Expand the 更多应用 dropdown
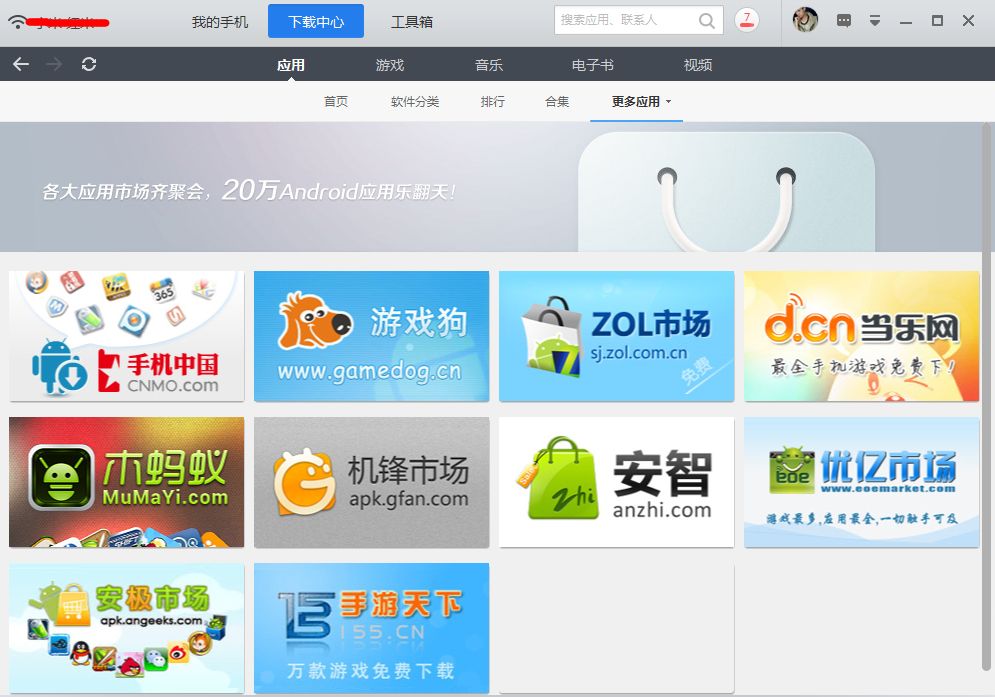Screen dimensions: 995x697 pyautogui.click(x=641, y=102)
